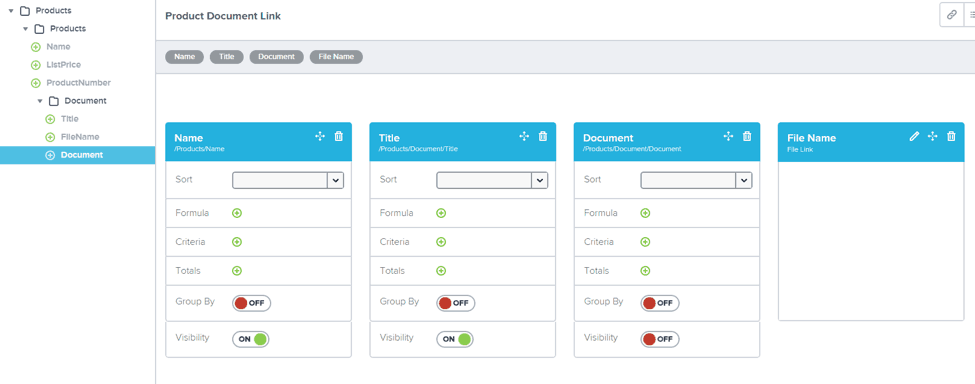The image size is (975, 384).
Task: Add the tree's Title field with its plus icon
Action: point(50,119)
